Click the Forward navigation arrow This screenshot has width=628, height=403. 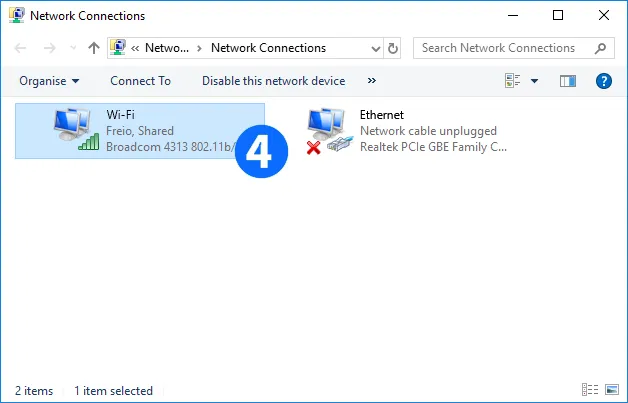(x=50, y=48)
